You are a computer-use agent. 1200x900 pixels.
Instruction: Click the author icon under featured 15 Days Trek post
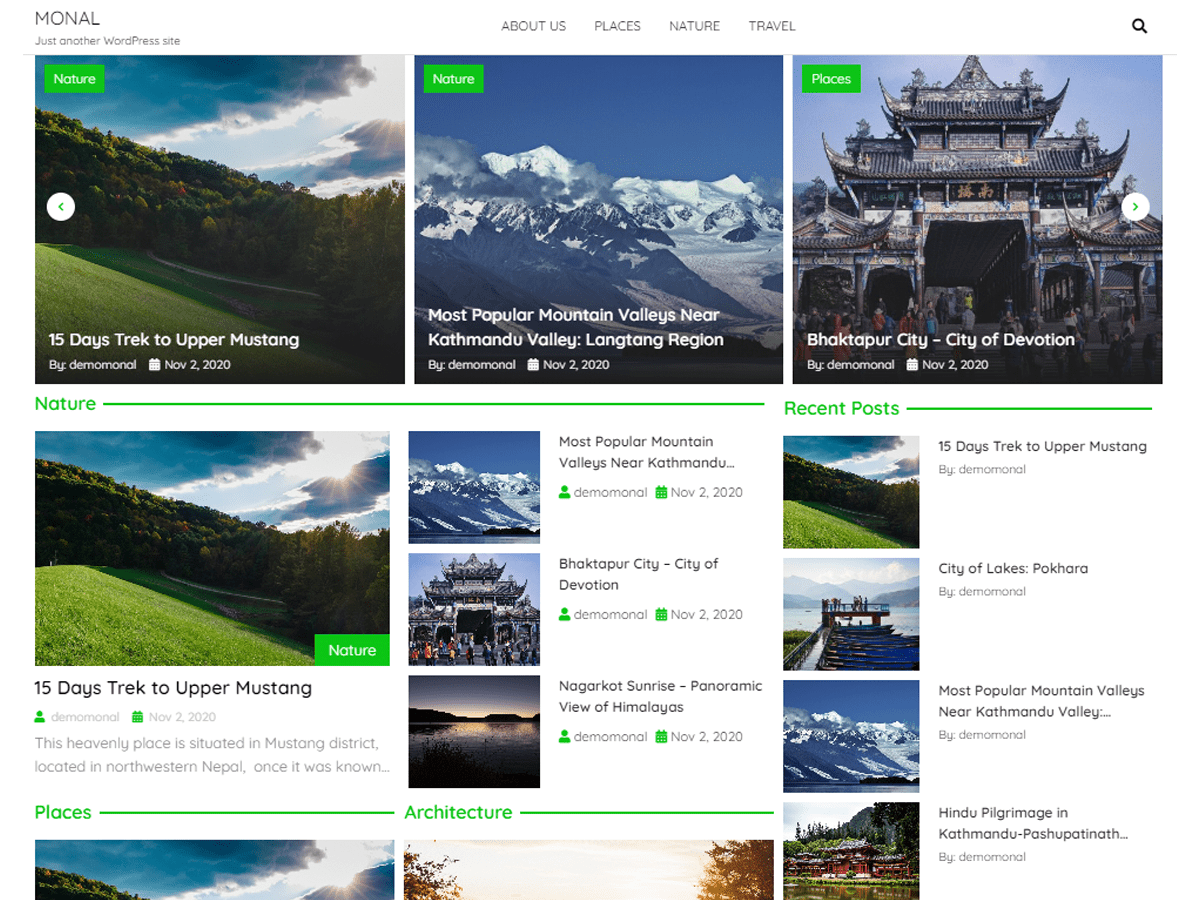tap(40, 717)
